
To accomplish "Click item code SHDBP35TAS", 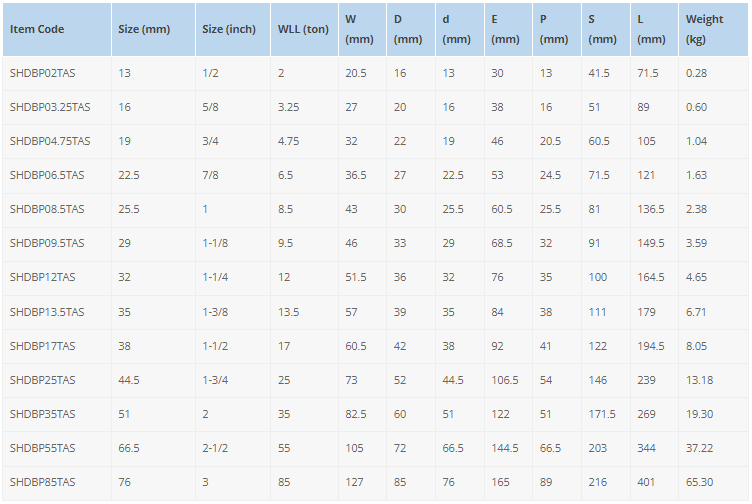I will pyautogui.click(x=42, y=415).
